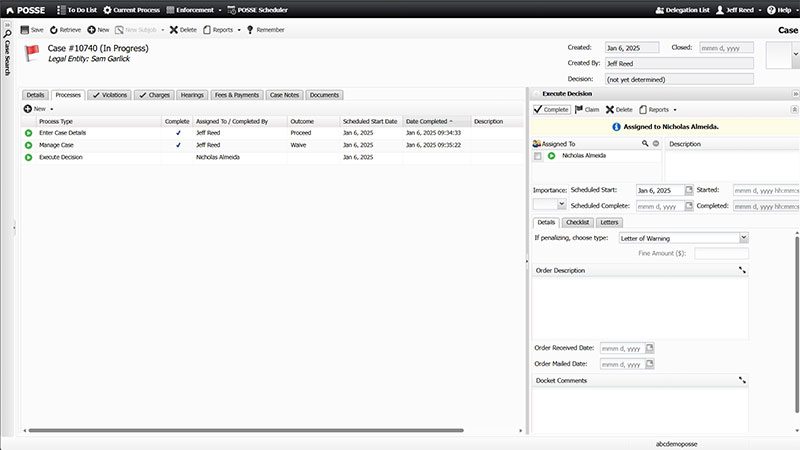The width and height of the screenshot is (800, 450).
Task: Click the Save toolbar icon
Action: click(24, 30)
